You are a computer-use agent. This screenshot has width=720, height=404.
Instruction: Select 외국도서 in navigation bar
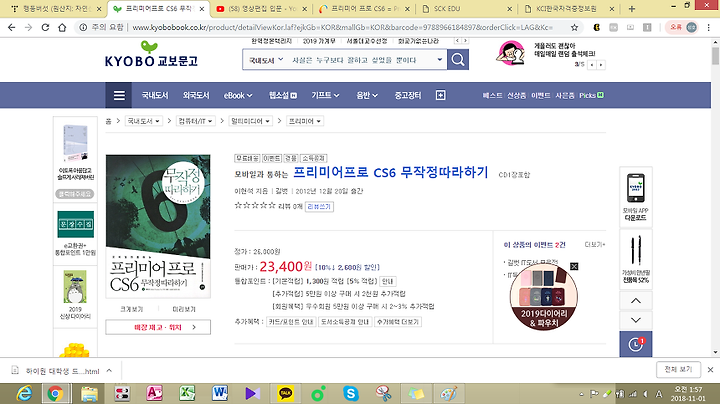[196, 95]
